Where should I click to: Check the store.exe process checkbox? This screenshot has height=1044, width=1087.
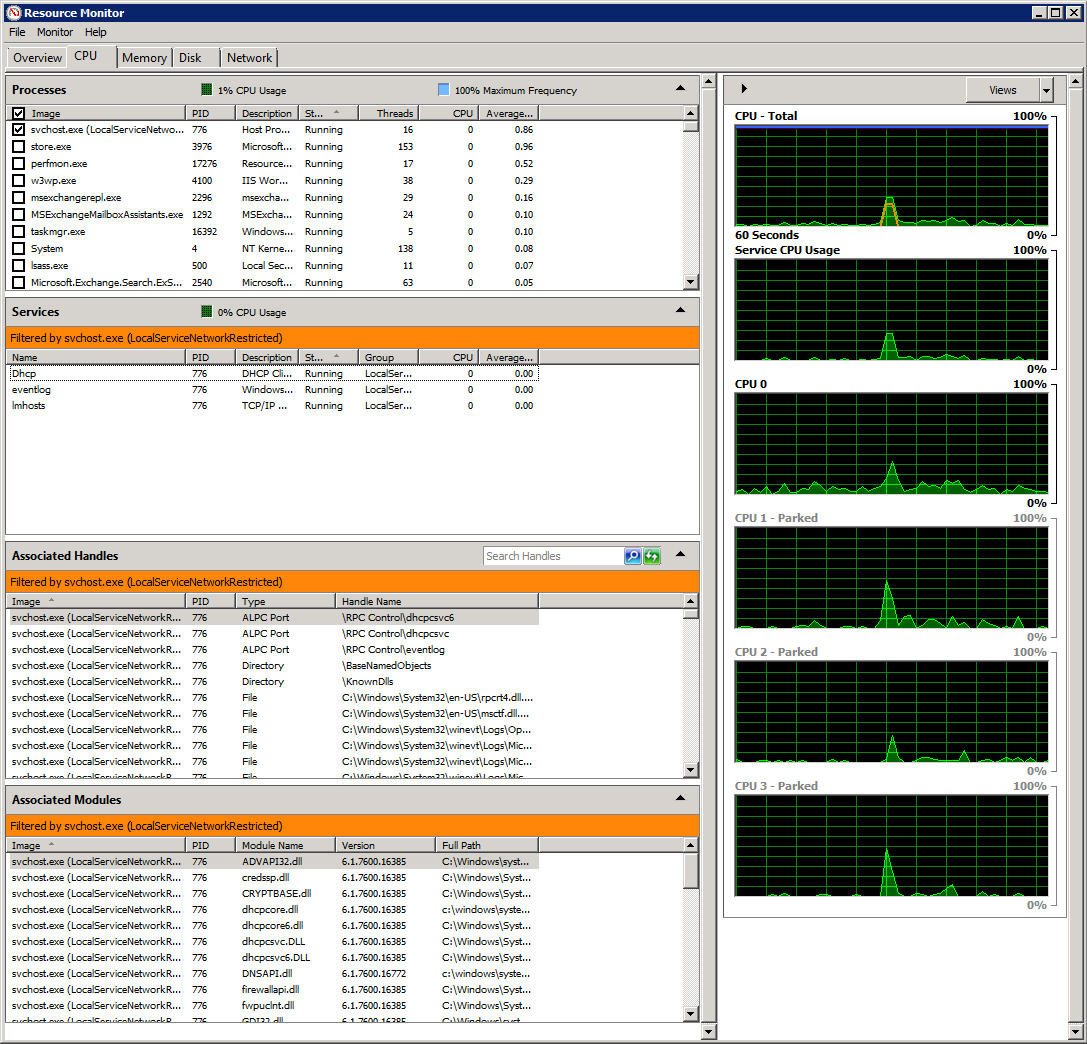(x=17, y=146)
